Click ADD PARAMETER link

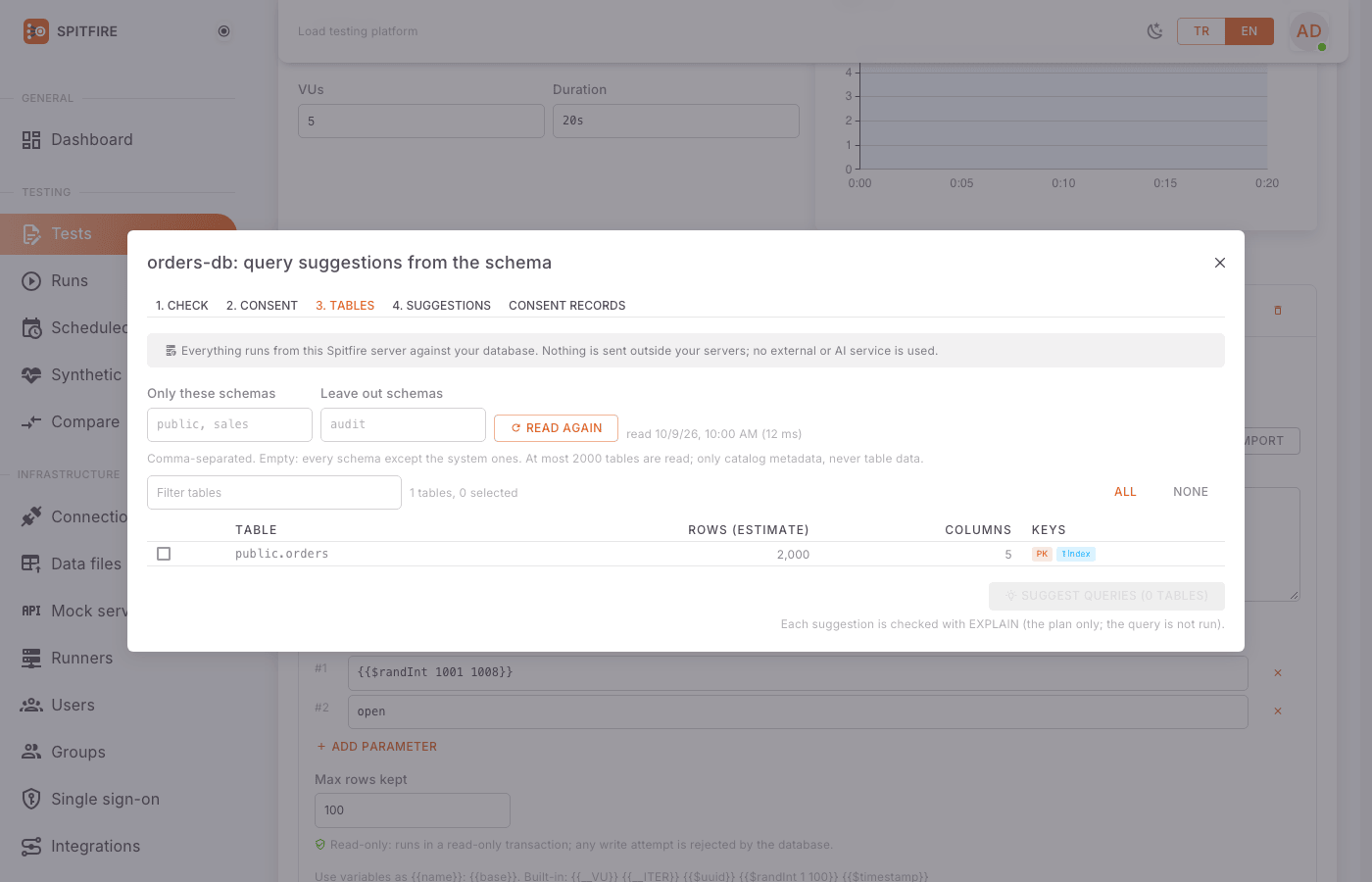pyautogui.click(x=376, y=747)
